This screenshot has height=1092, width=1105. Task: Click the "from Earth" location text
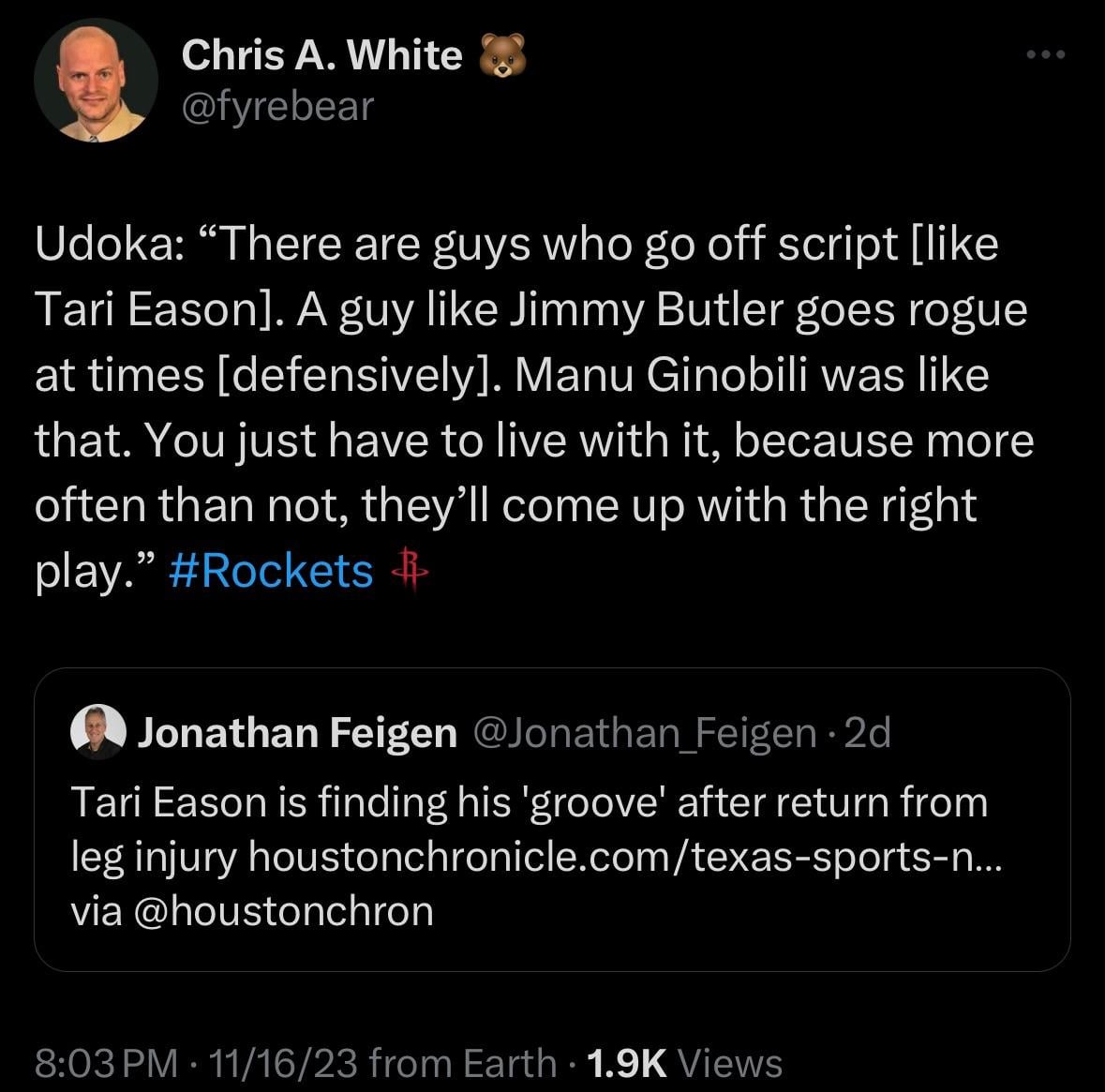pyautogui.click(x=463, y=1063)
